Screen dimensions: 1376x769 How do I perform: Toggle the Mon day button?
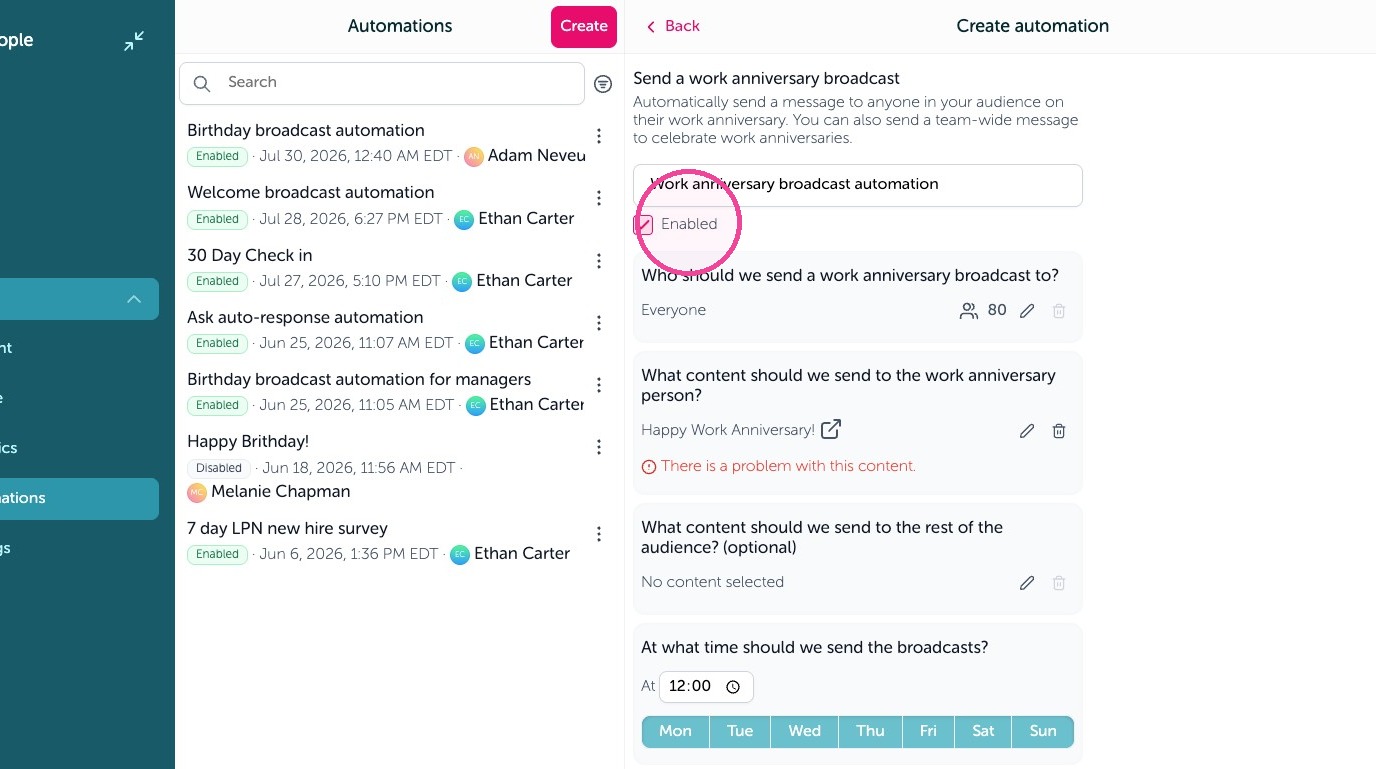(675, 731)
